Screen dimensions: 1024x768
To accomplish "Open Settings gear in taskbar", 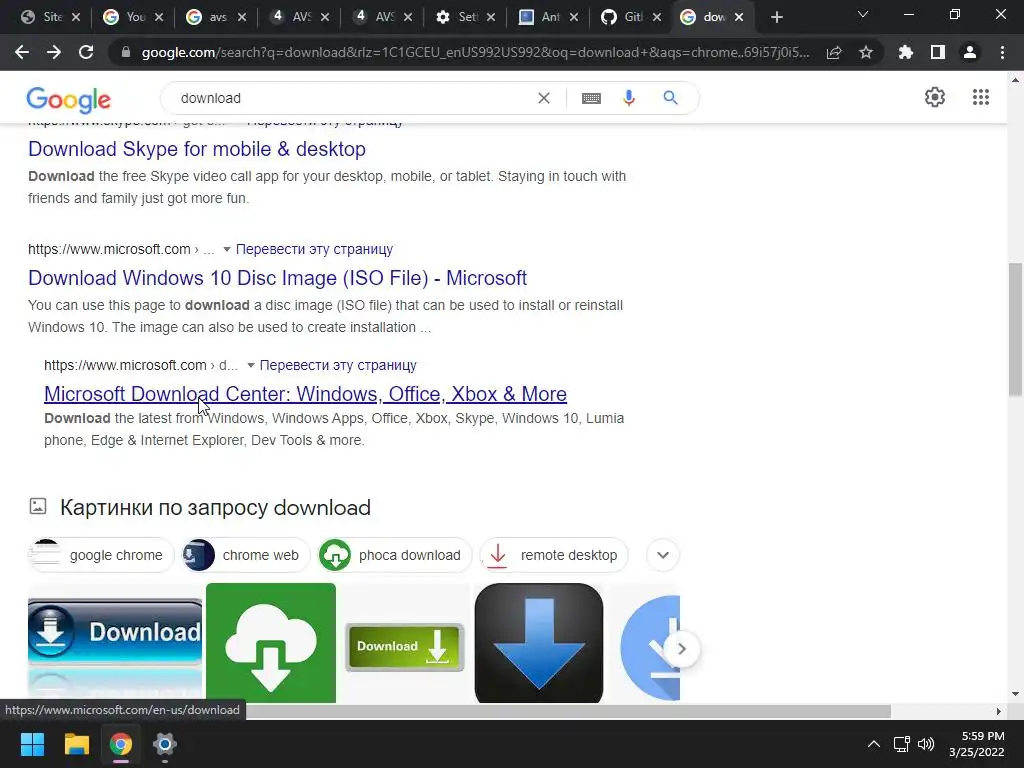I will point(165,744).
